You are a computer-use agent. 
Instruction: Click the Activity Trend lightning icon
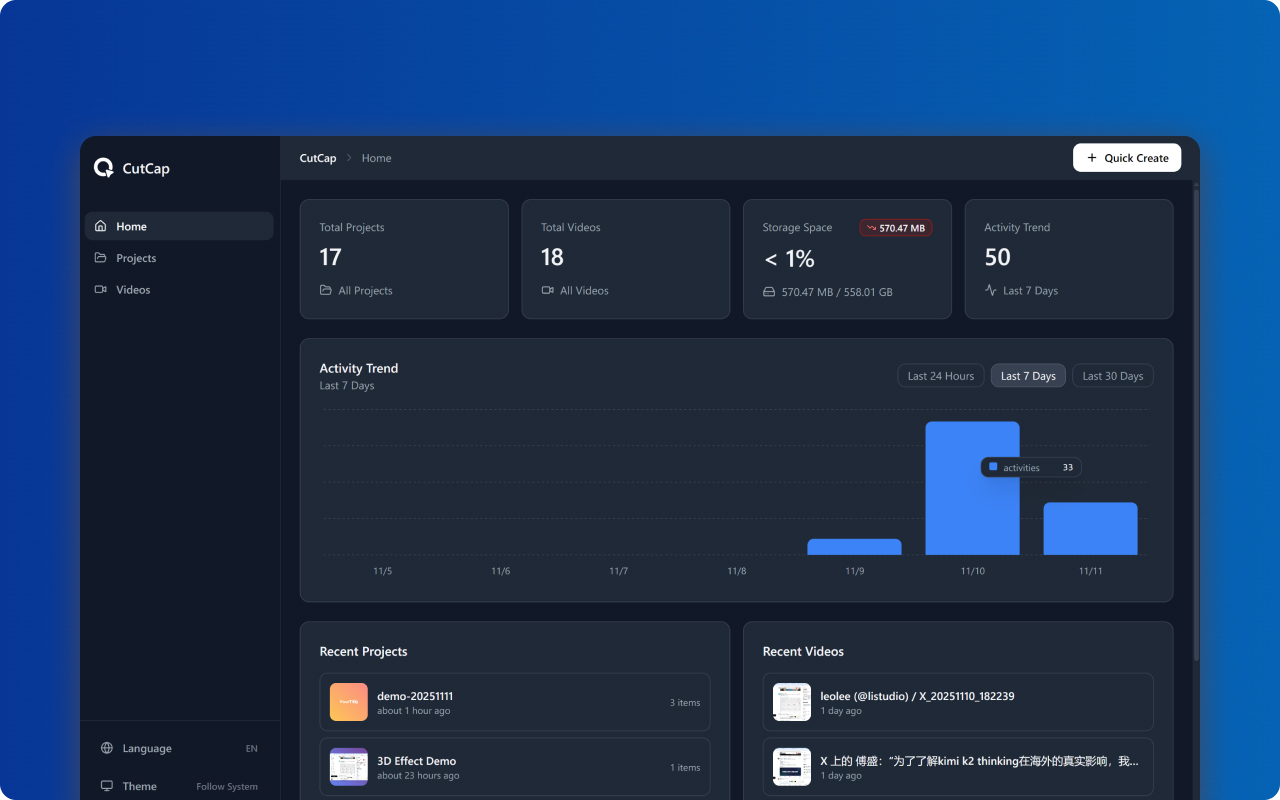[991, 290]
